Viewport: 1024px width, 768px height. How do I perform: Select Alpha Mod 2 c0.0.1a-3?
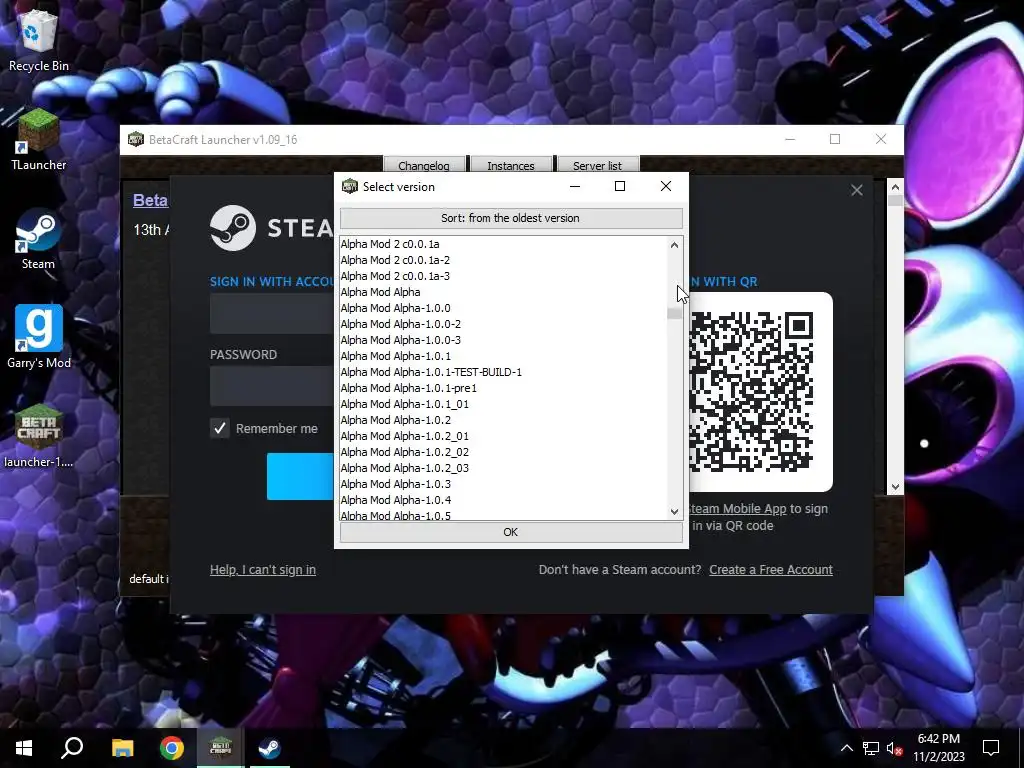coord(503,276)
